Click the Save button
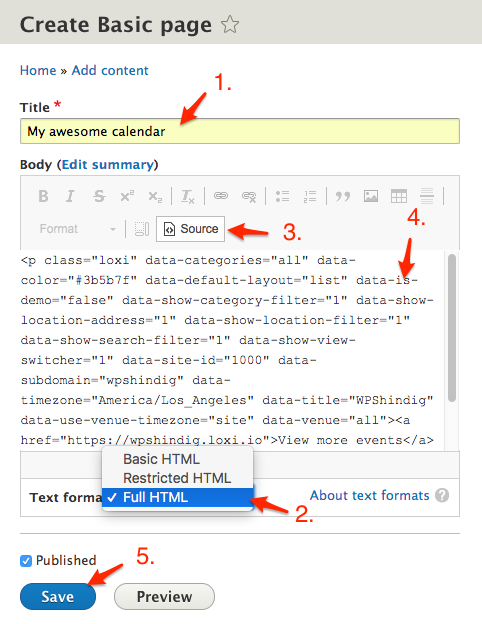The height and width of the screenshot is (624, 482). coord(58,597)
